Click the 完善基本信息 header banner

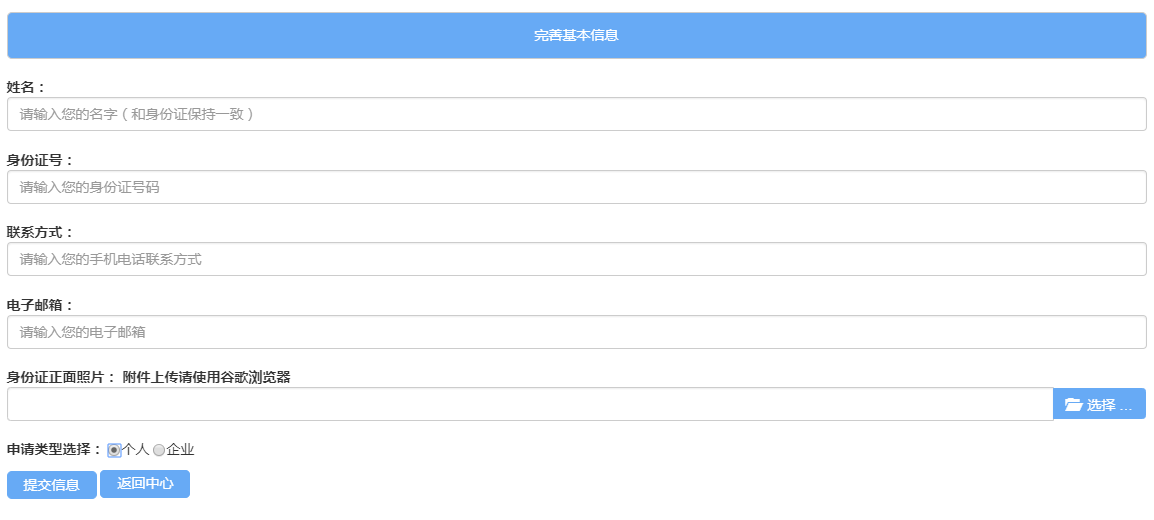[577, 35]
